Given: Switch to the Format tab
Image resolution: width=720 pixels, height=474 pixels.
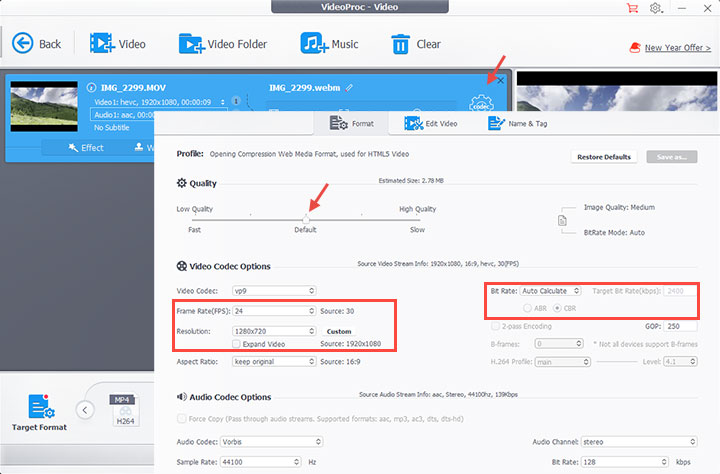Looking at the screenshot, I should [351, 123].
